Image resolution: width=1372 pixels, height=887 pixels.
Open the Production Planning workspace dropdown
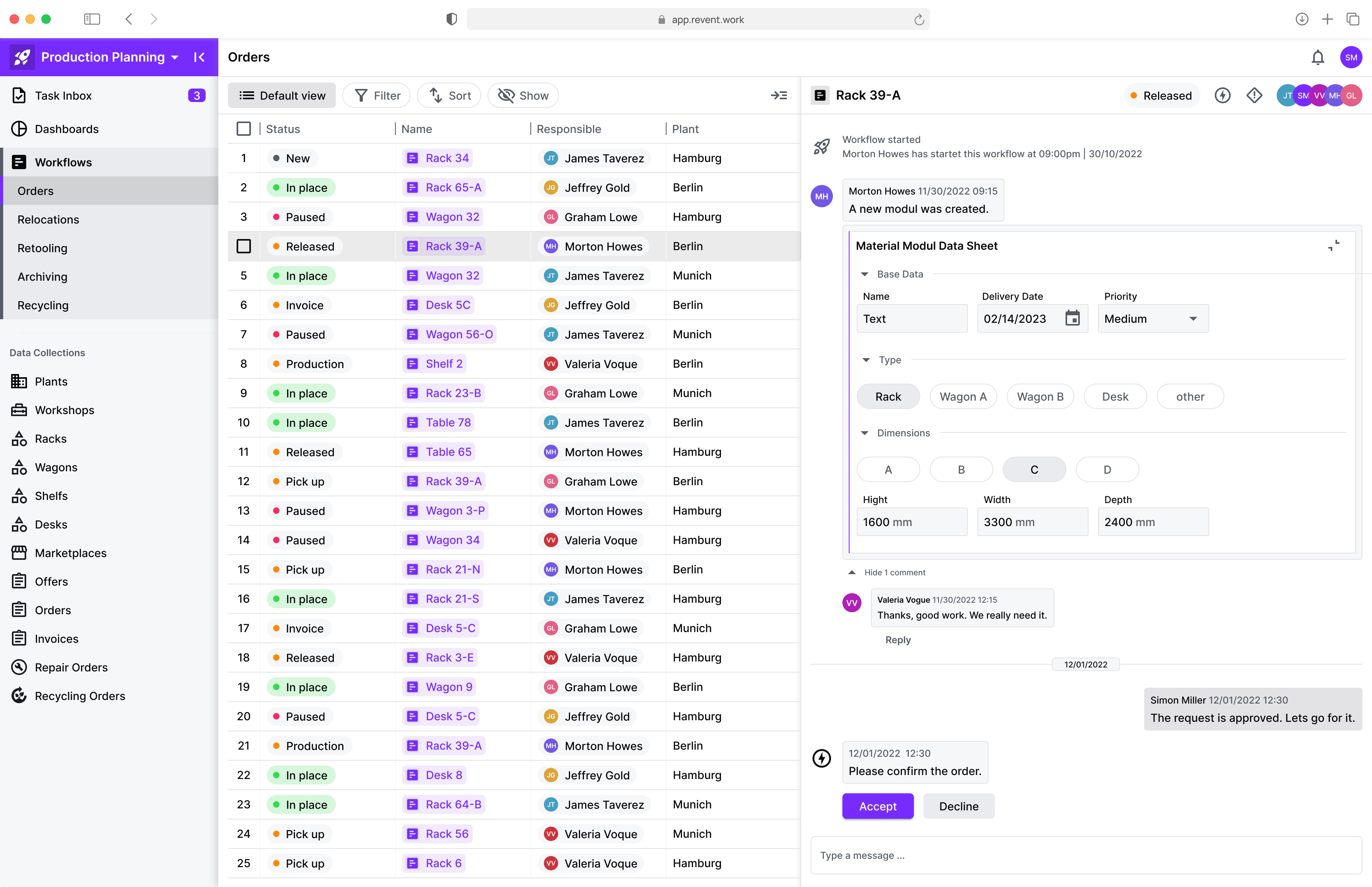pyautogui.click(x=174, y=57)
